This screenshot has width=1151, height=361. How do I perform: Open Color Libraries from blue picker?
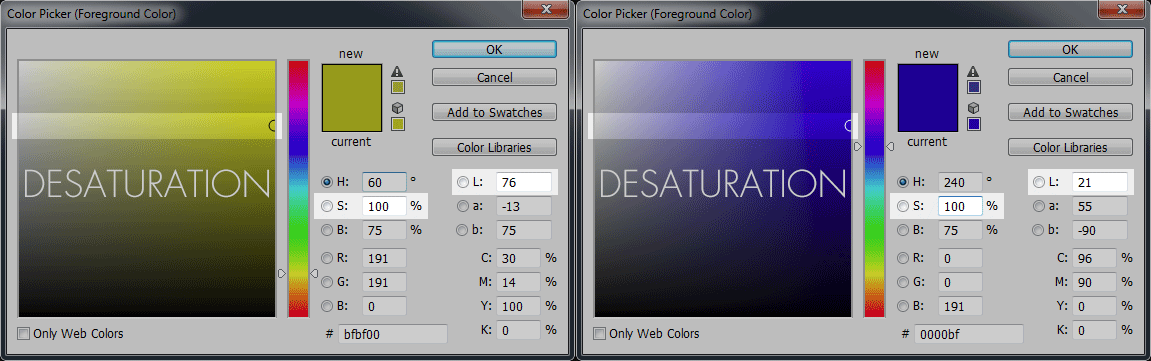pos(1070,147)
